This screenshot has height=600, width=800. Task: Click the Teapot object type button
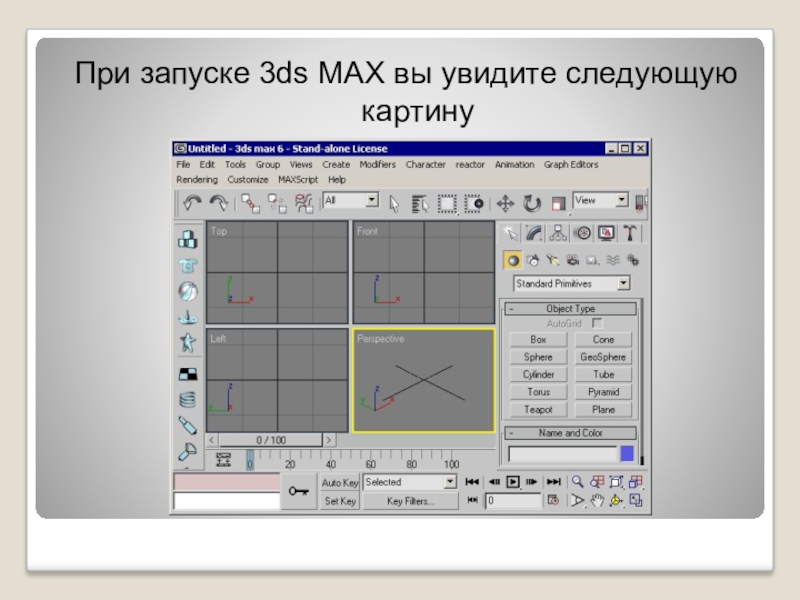tap(538, 410)
